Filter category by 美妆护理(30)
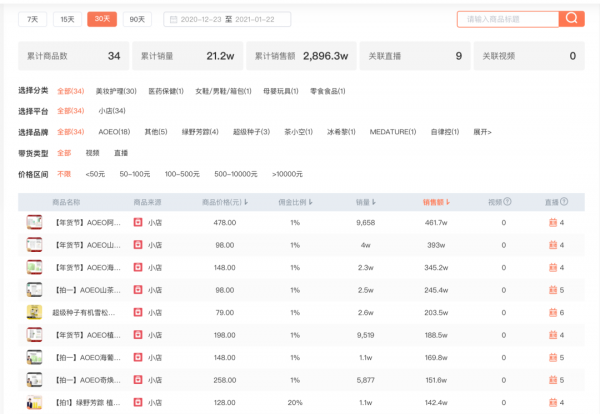The image size is (600, 414). click(x=116, y=91)
